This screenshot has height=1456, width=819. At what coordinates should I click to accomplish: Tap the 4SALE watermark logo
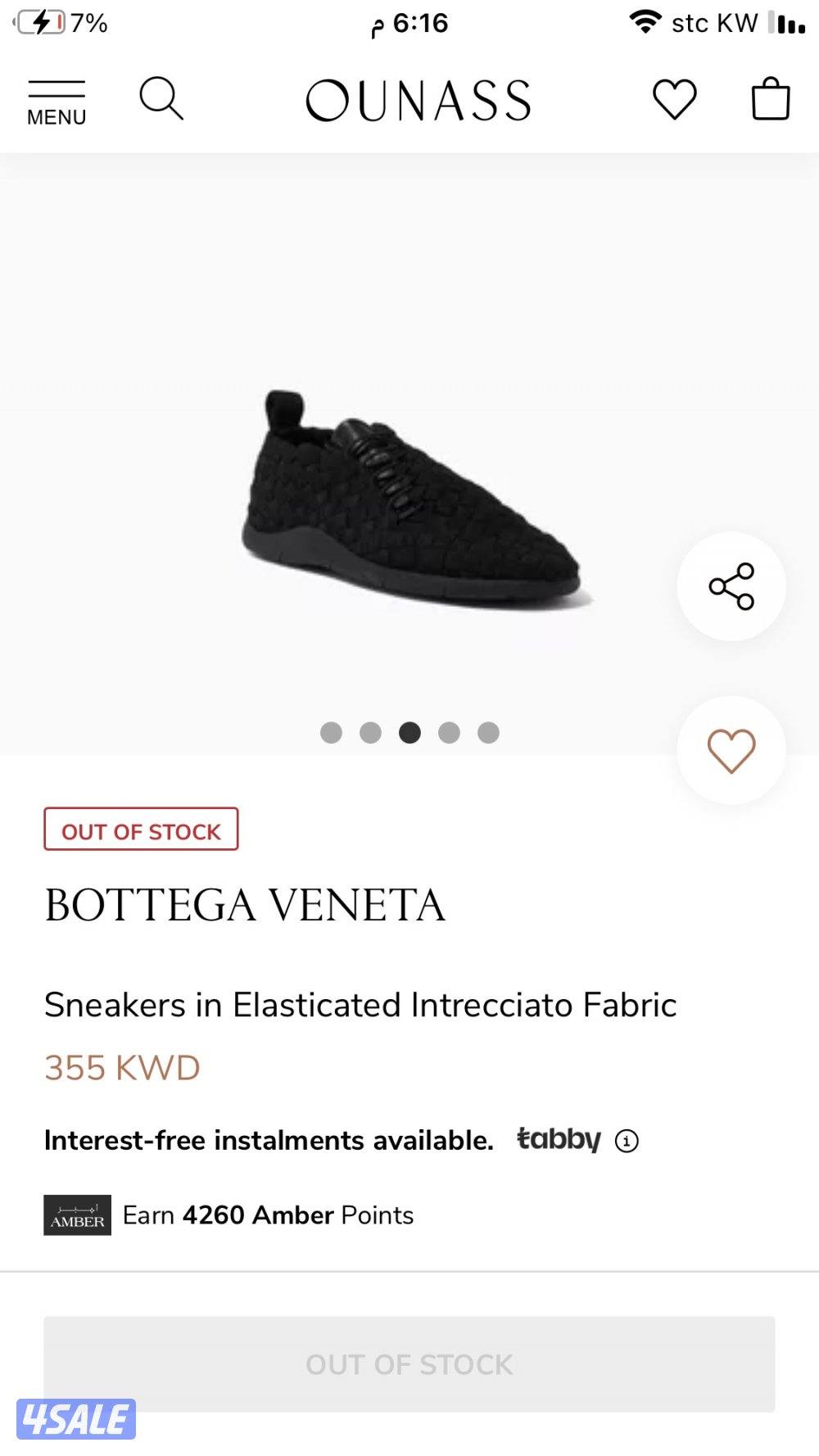click(x=76, y=1419)
